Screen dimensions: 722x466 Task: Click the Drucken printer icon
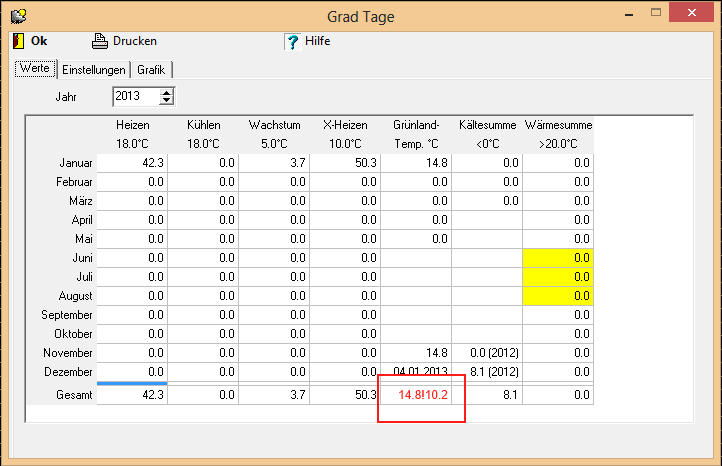pos(99,41)
